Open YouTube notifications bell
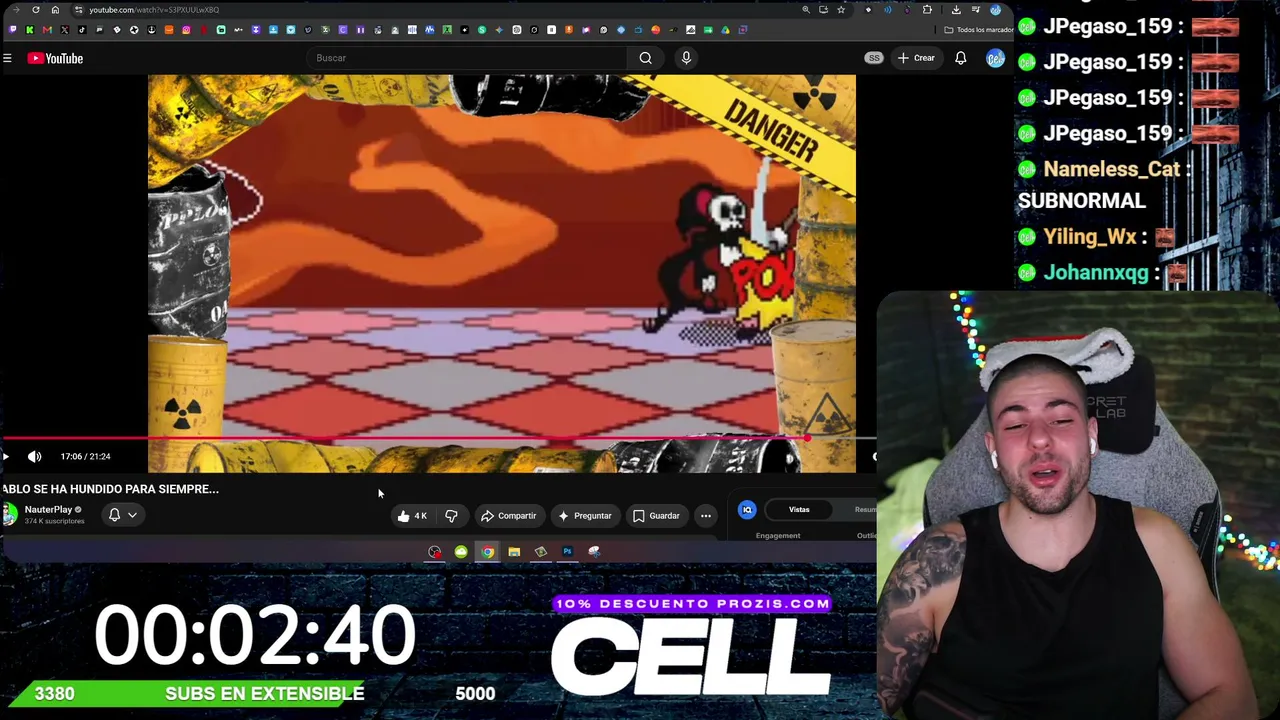 coord(961,58)
